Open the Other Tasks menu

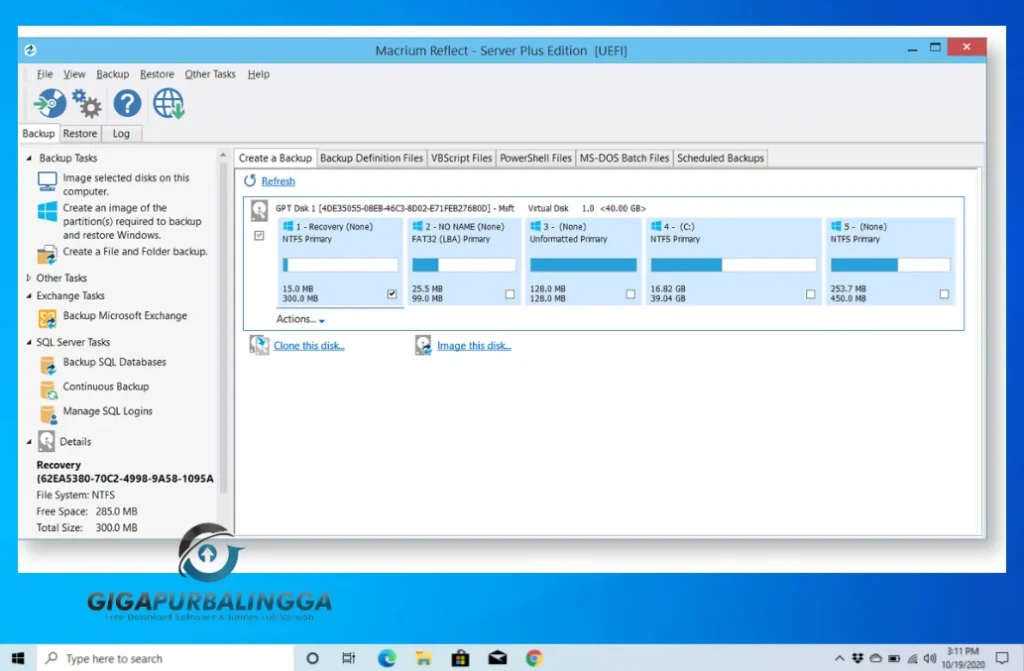coord(209,73)
